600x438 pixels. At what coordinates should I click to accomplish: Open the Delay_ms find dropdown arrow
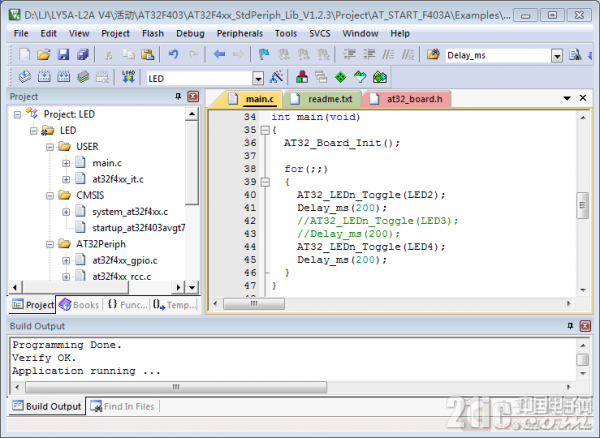(x=557, y=56)
